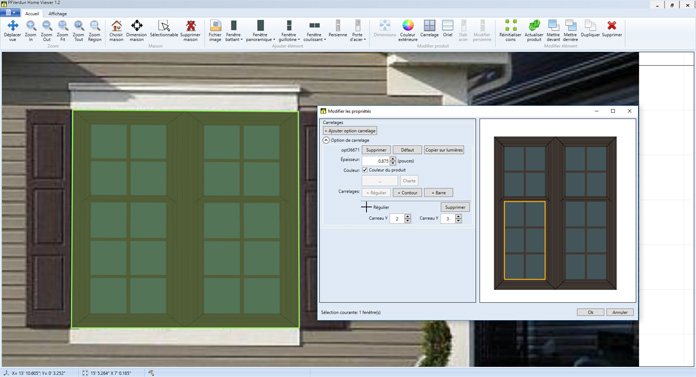Screen dimensions: 696x377
Task: Select the Zoom Région tool
Action: pyautogui.click(x=95, y=31)
